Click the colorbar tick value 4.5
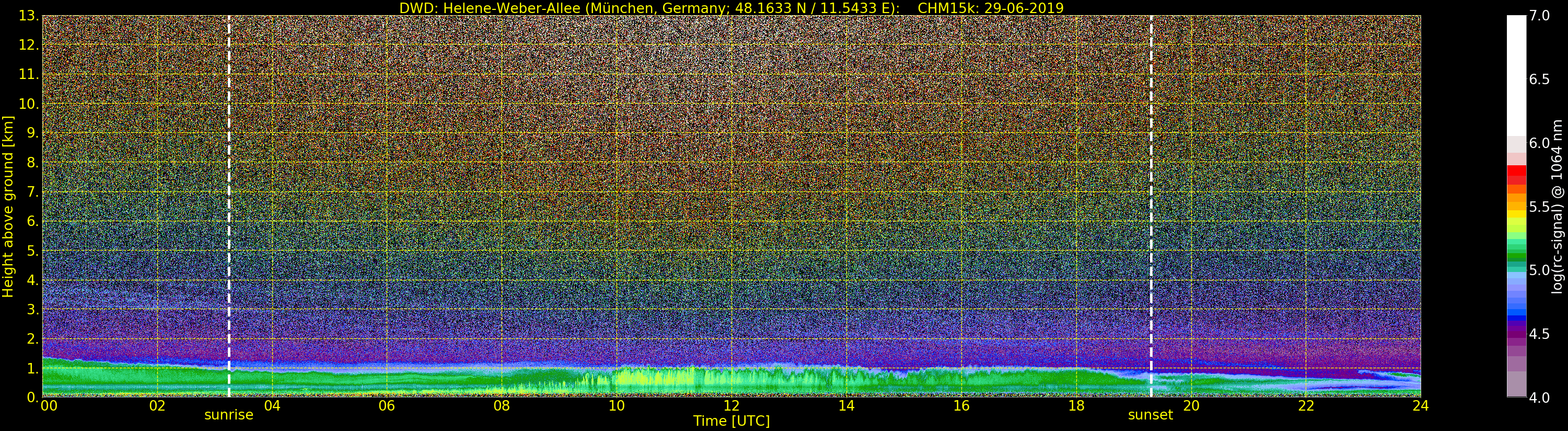Viewport: 1568px width, 431px height. pos(1539,334)
